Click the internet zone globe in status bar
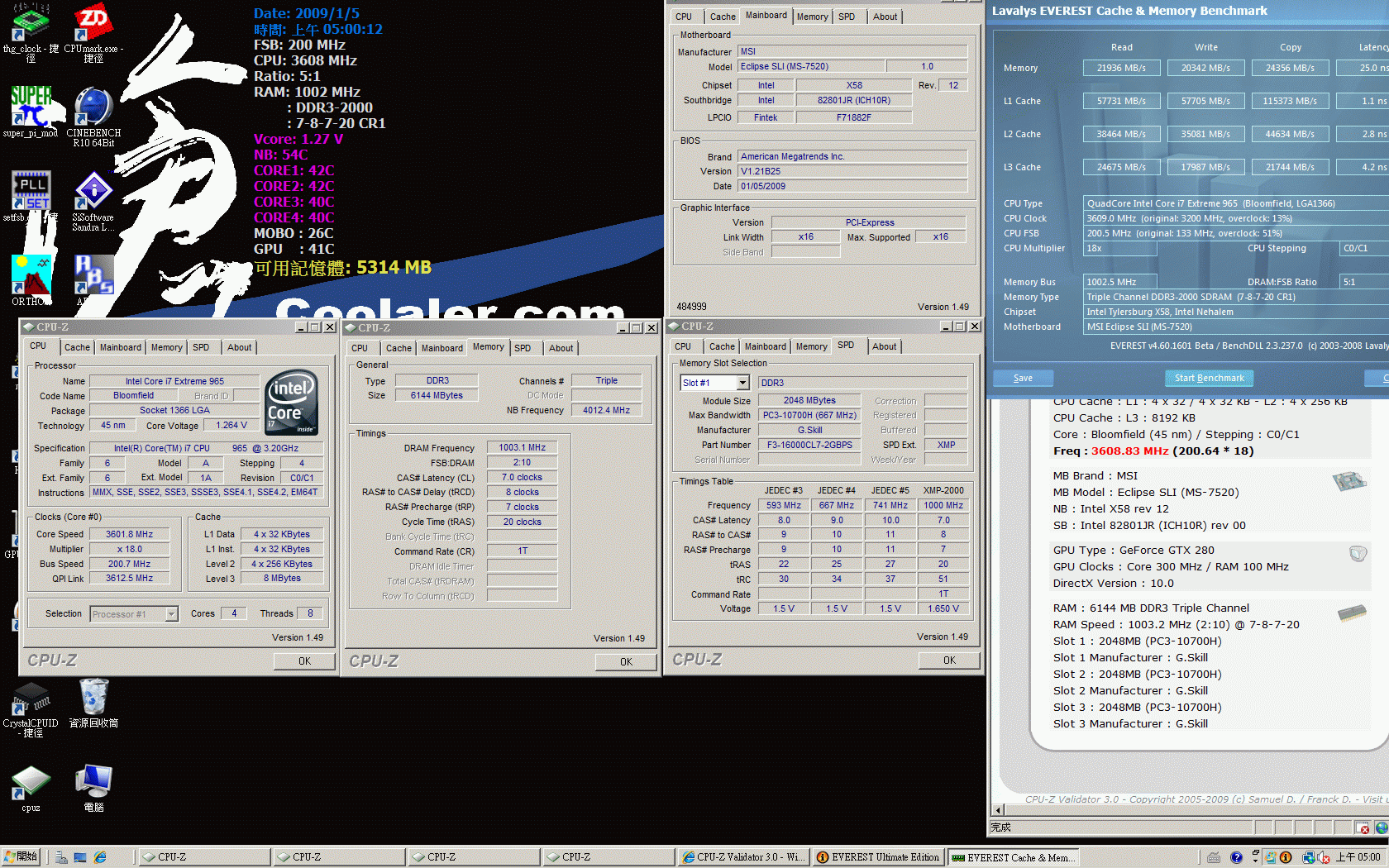Screen dimensions: 1389x868 point(1381,827)
